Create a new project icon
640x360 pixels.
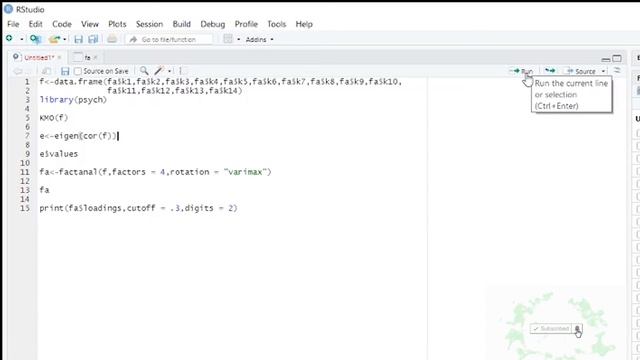pos(36,39)
